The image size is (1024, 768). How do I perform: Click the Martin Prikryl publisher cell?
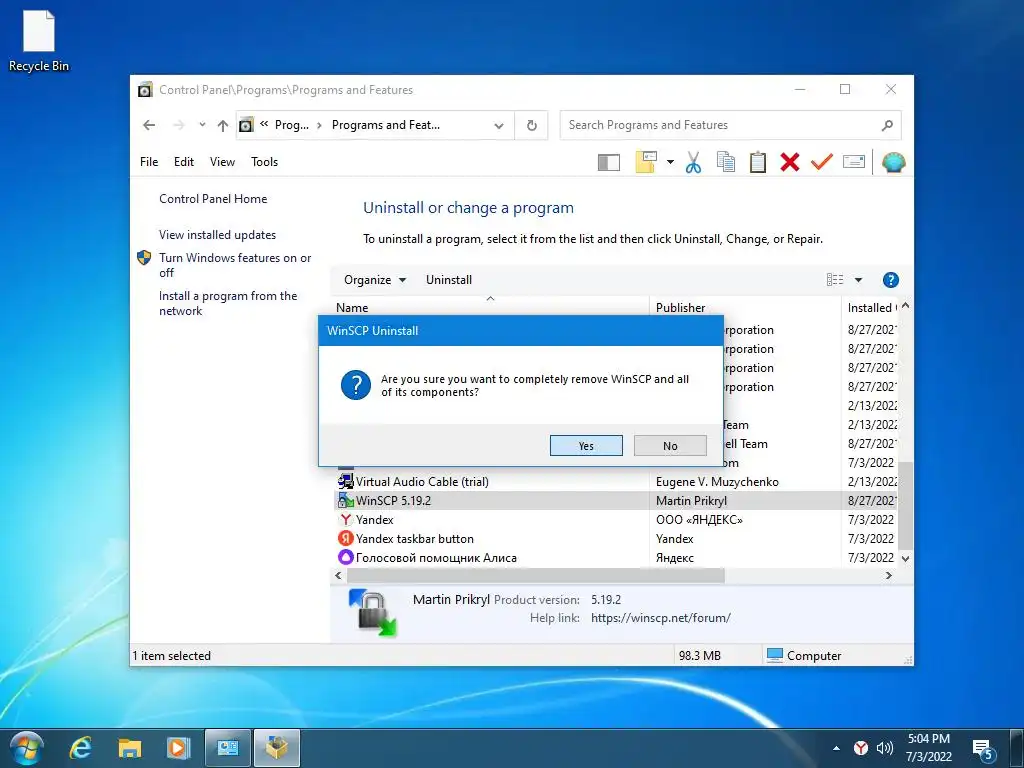pos(691,501)
